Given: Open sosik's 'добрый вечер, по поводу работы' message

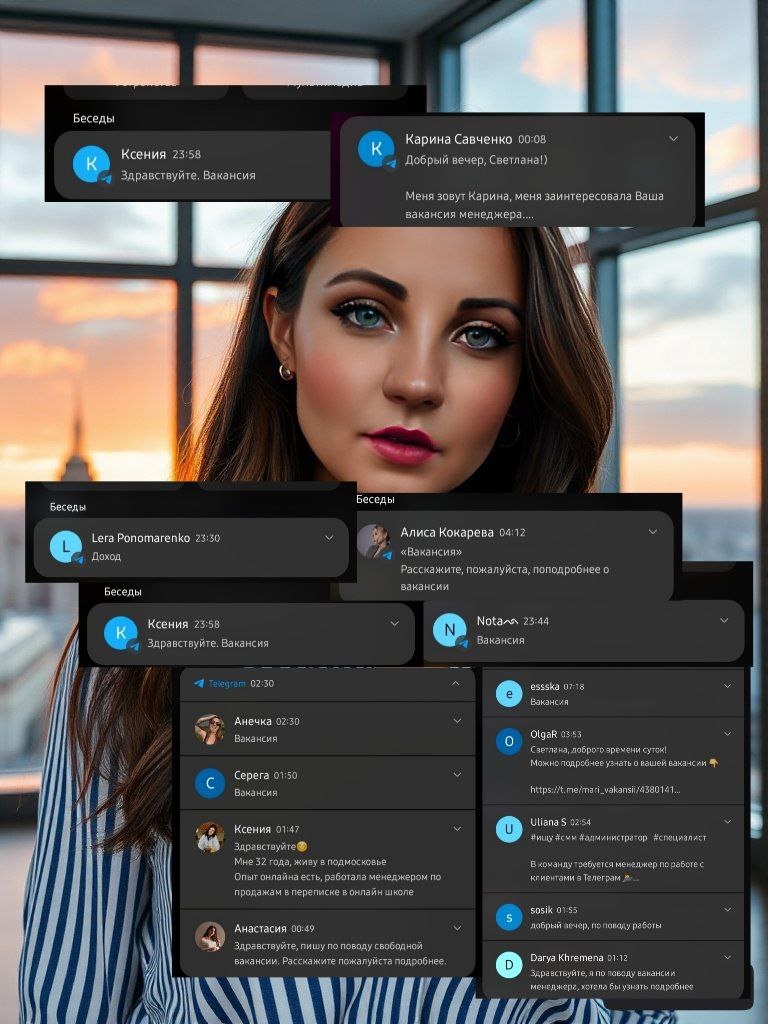Looking at the screenshot, I should point(596,925).
